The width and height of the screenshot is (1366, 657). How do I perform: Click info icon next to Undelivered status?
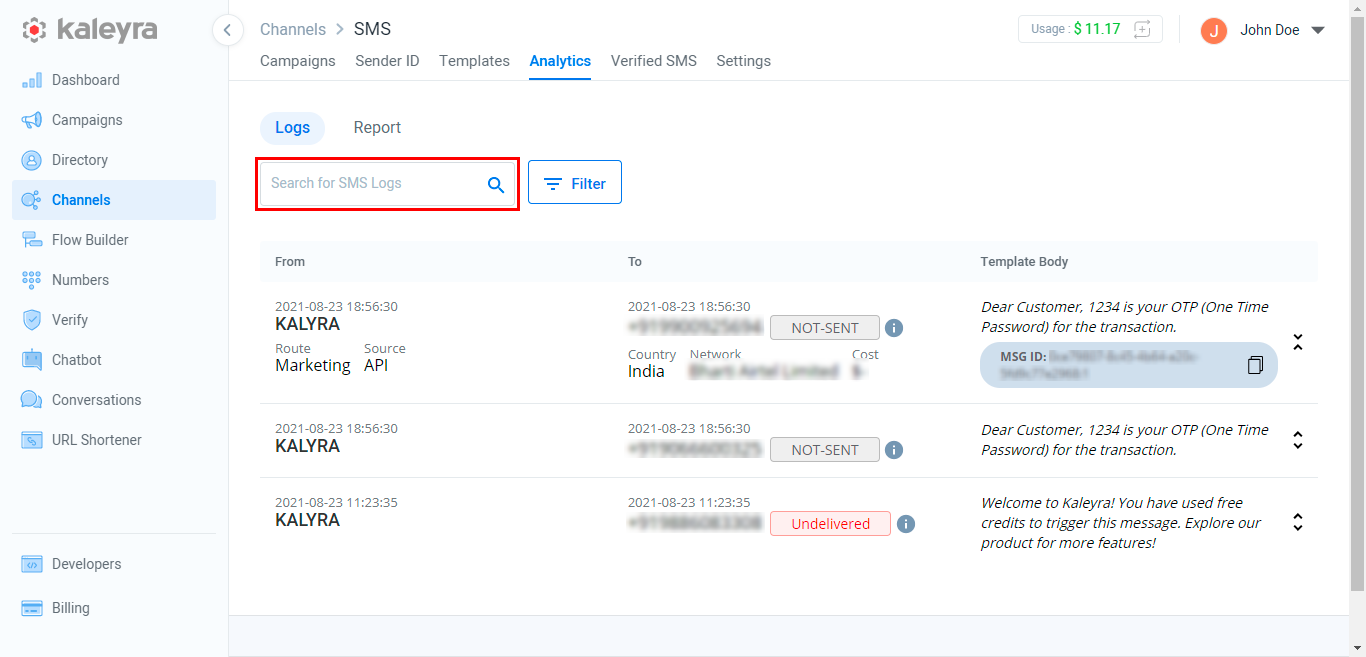[x=906, y=524]
